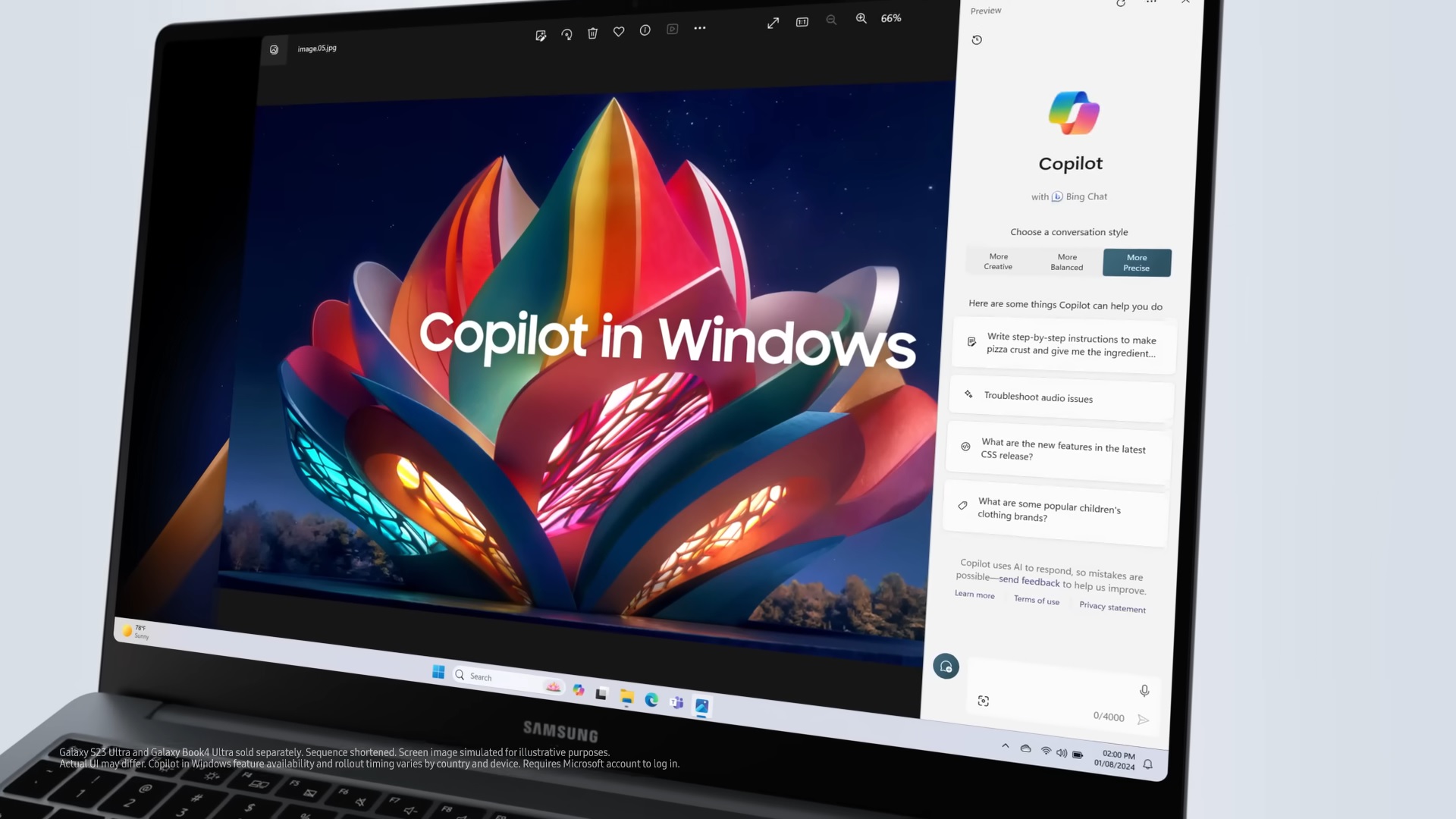Select More Balanced conversation style
The height and width of the screenshot is (819, 1456).
1067,261
